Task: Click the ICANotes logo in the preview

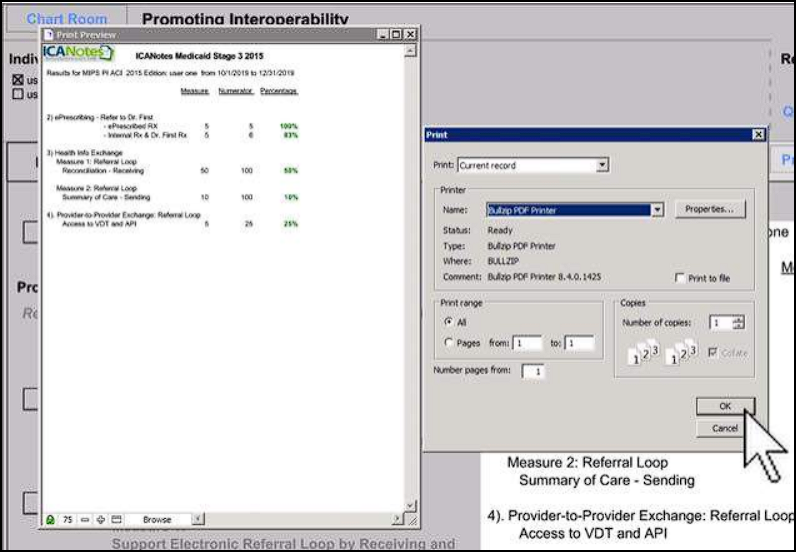Action: tap(79, 53)
